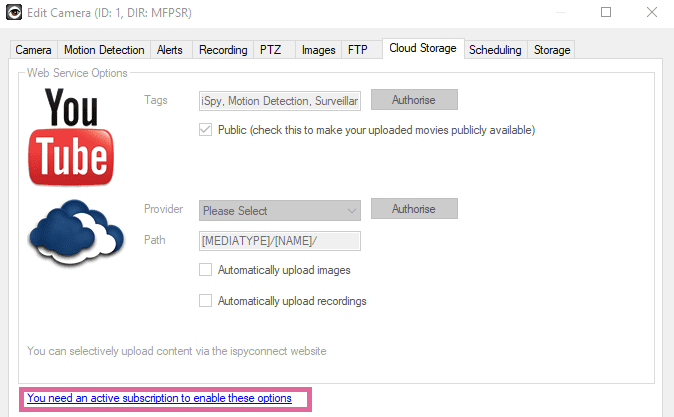674x417 pixels.
Task: Maximize the Edit Camera window
Action: [x=606, y=12]
